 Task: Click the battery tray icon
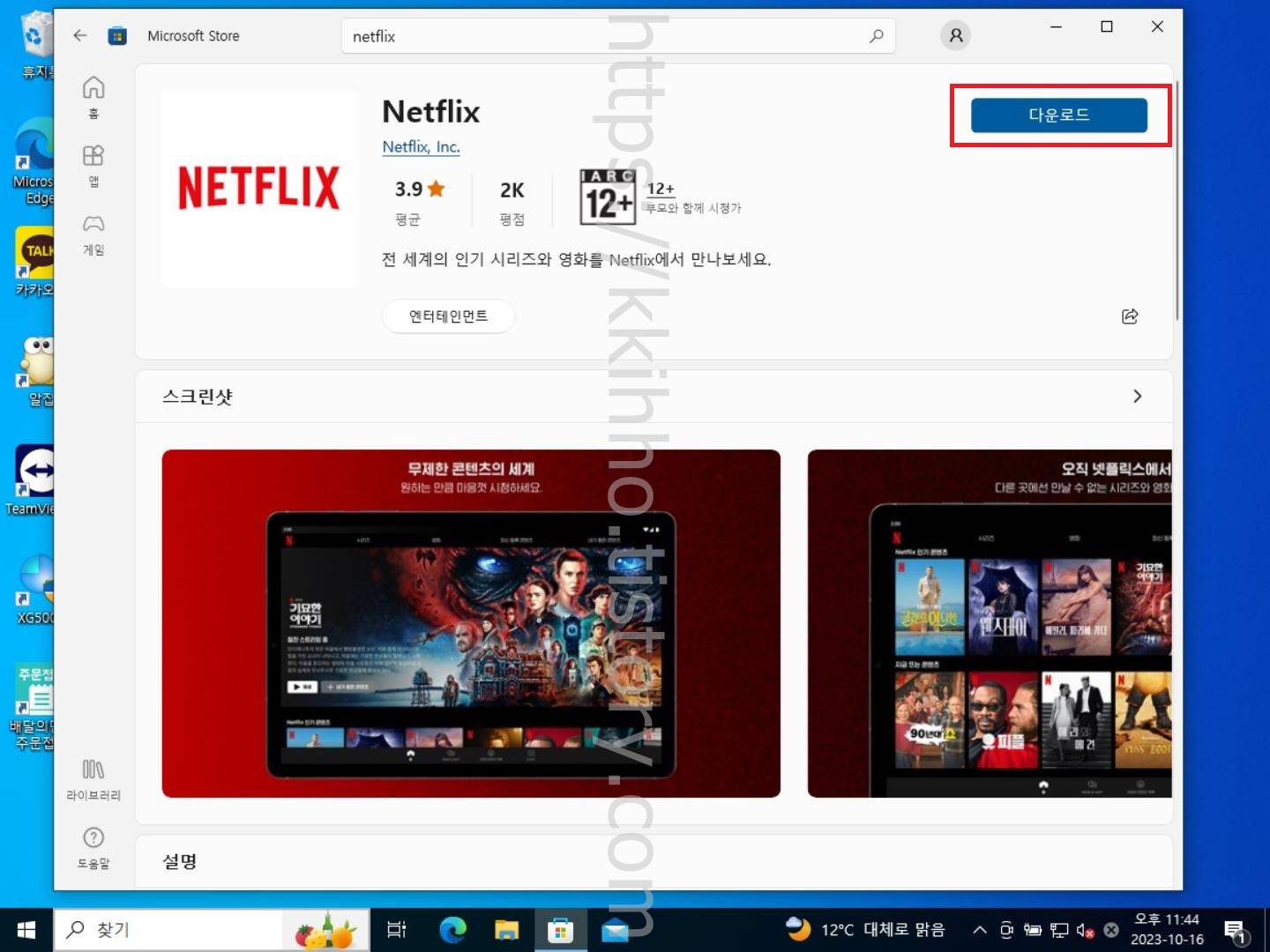(x=1032, y=930)
